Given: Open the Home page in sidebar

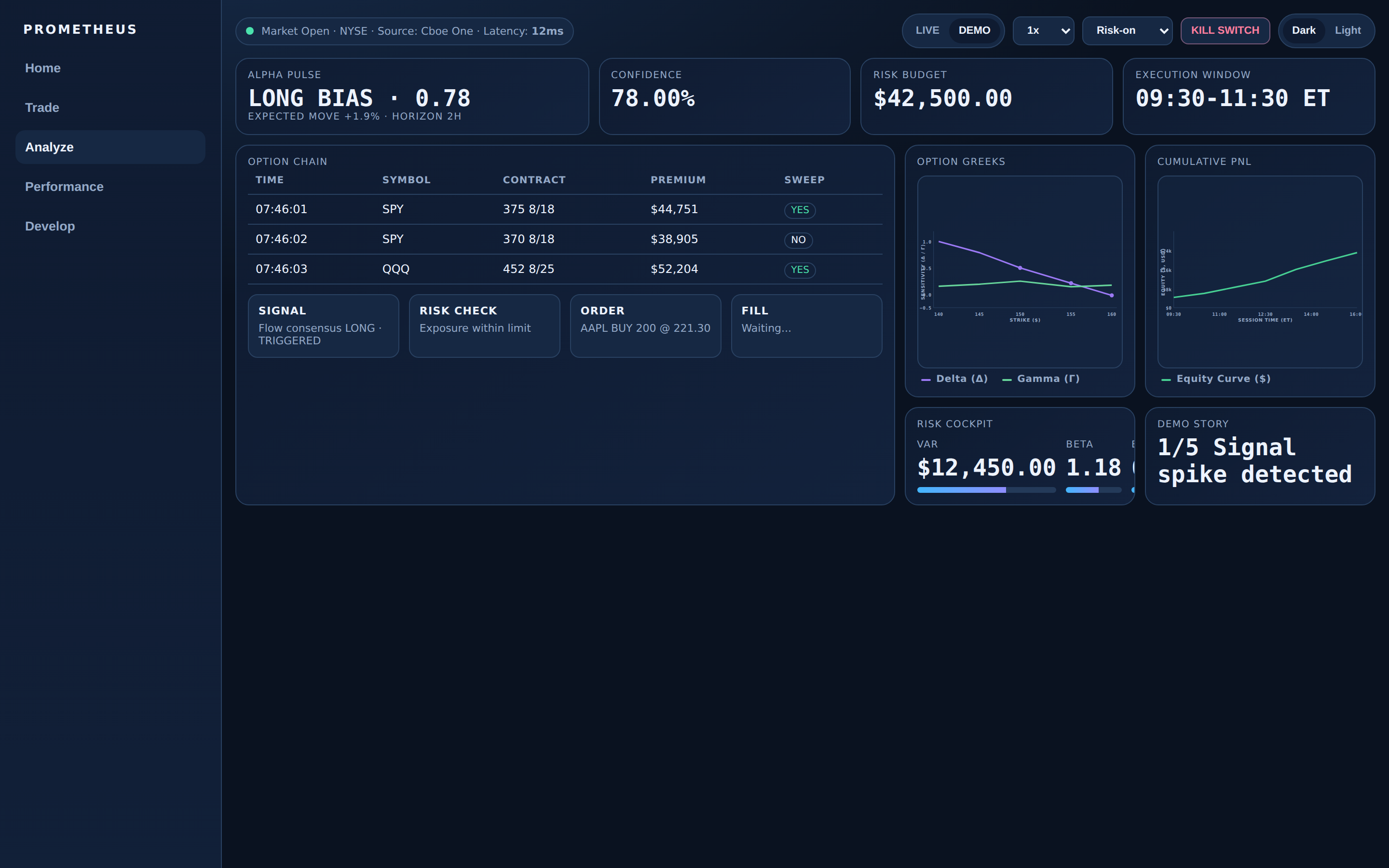Looking at the screenshot, I should coord(110,68).
